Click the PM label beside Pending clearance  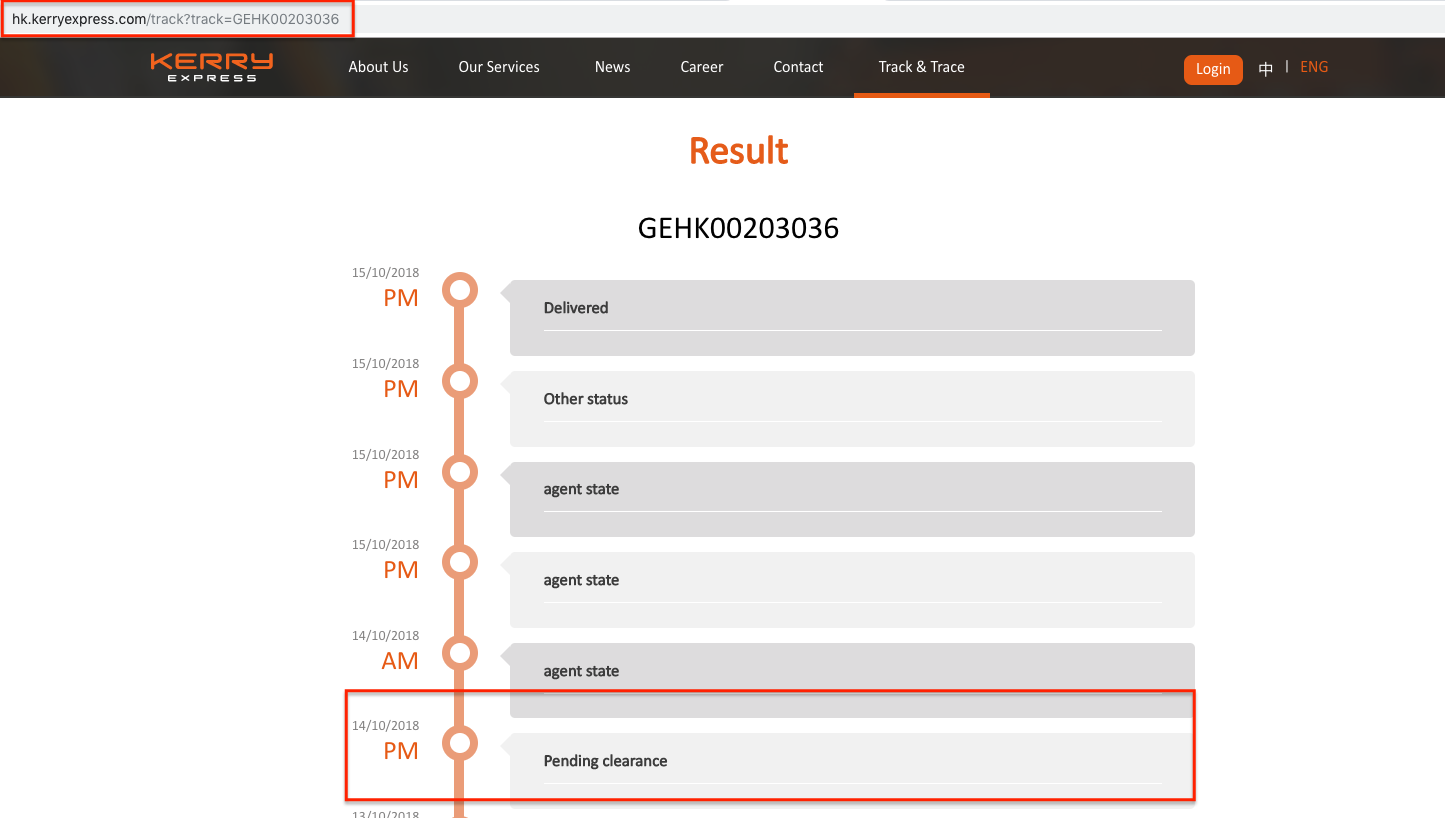pyautogui.click(x=401, y=751)
